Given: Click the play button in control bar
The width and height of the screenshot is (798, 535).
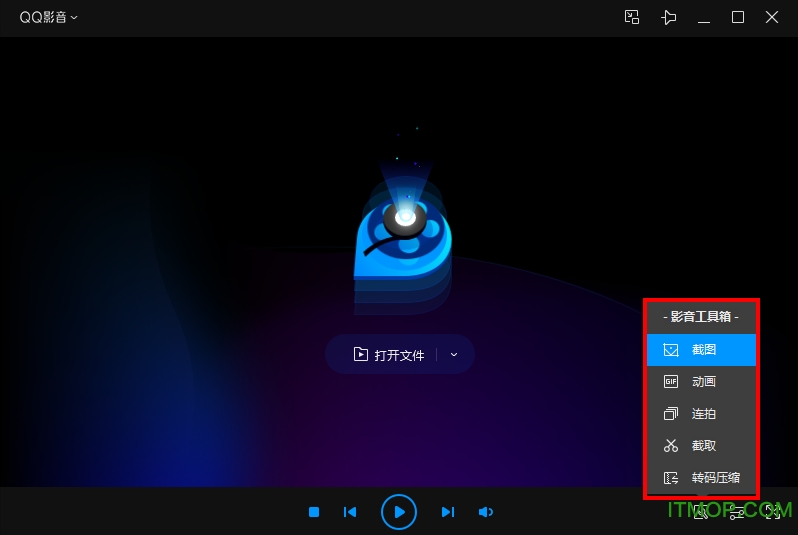Looking at the screenshot, I should coord(399,512).
